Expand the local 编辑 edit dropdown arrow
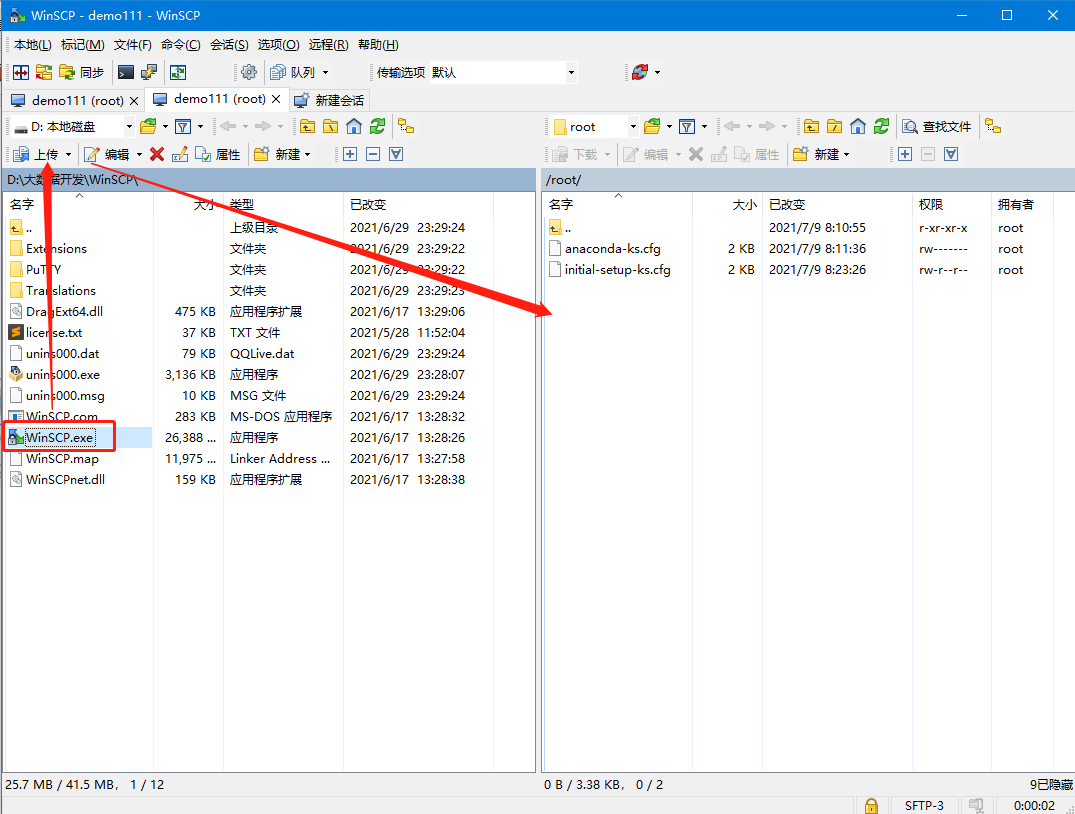The image size is (1075, 814). click(x=139, y=154)
